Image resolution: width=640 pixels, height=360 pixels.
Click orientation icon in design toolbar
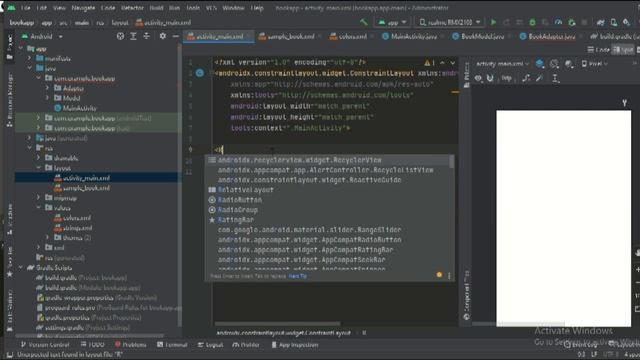click(554, 64)
